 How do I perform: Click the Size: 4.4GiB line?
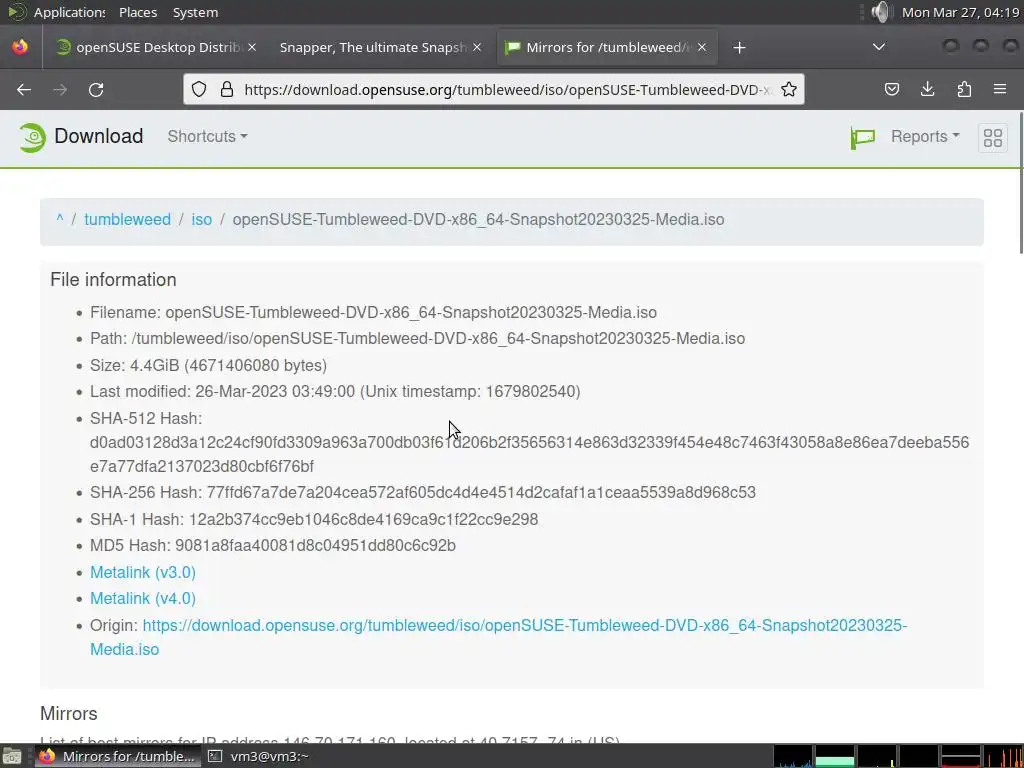[208, 365]
